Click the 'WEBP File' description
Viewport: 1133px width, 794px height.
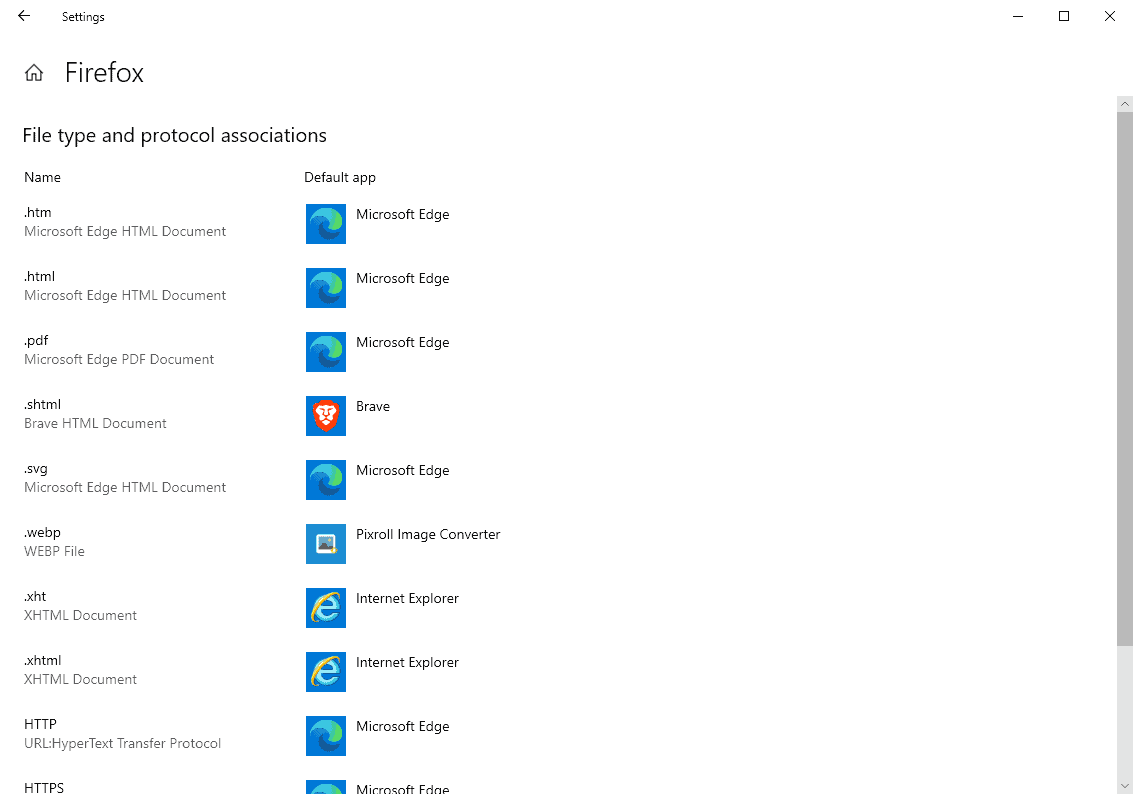[54, 551]
